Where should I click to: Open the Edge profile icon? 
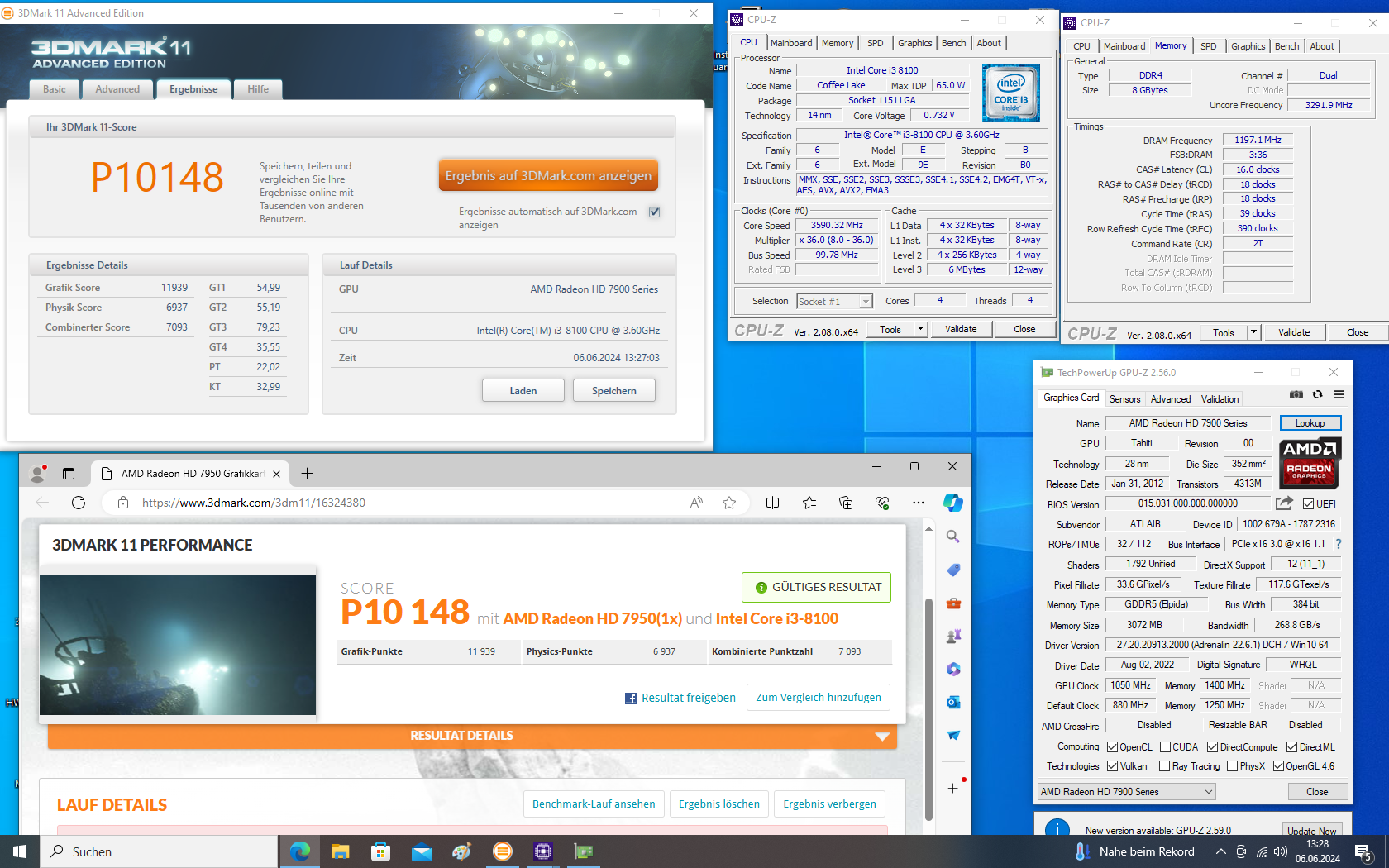[38, 474]
